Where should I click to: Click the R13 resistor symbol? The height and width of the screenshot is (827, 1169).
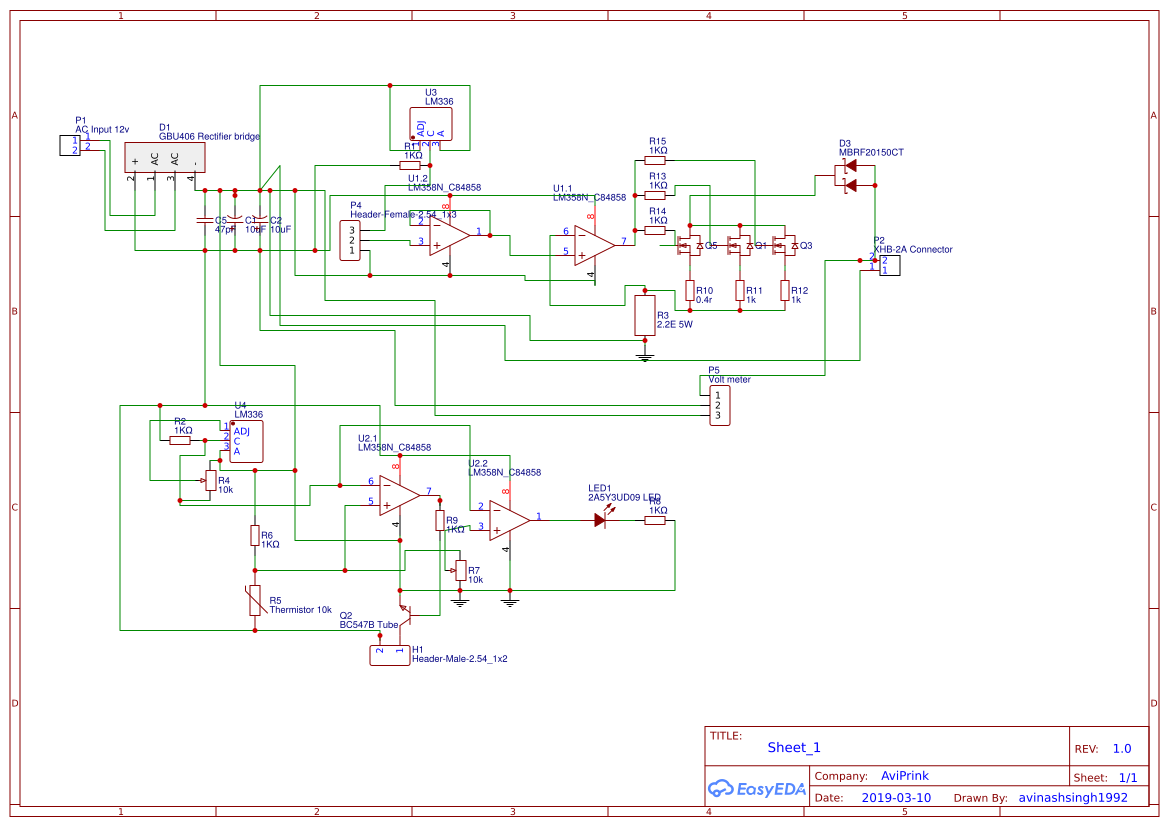click(655, 195)
